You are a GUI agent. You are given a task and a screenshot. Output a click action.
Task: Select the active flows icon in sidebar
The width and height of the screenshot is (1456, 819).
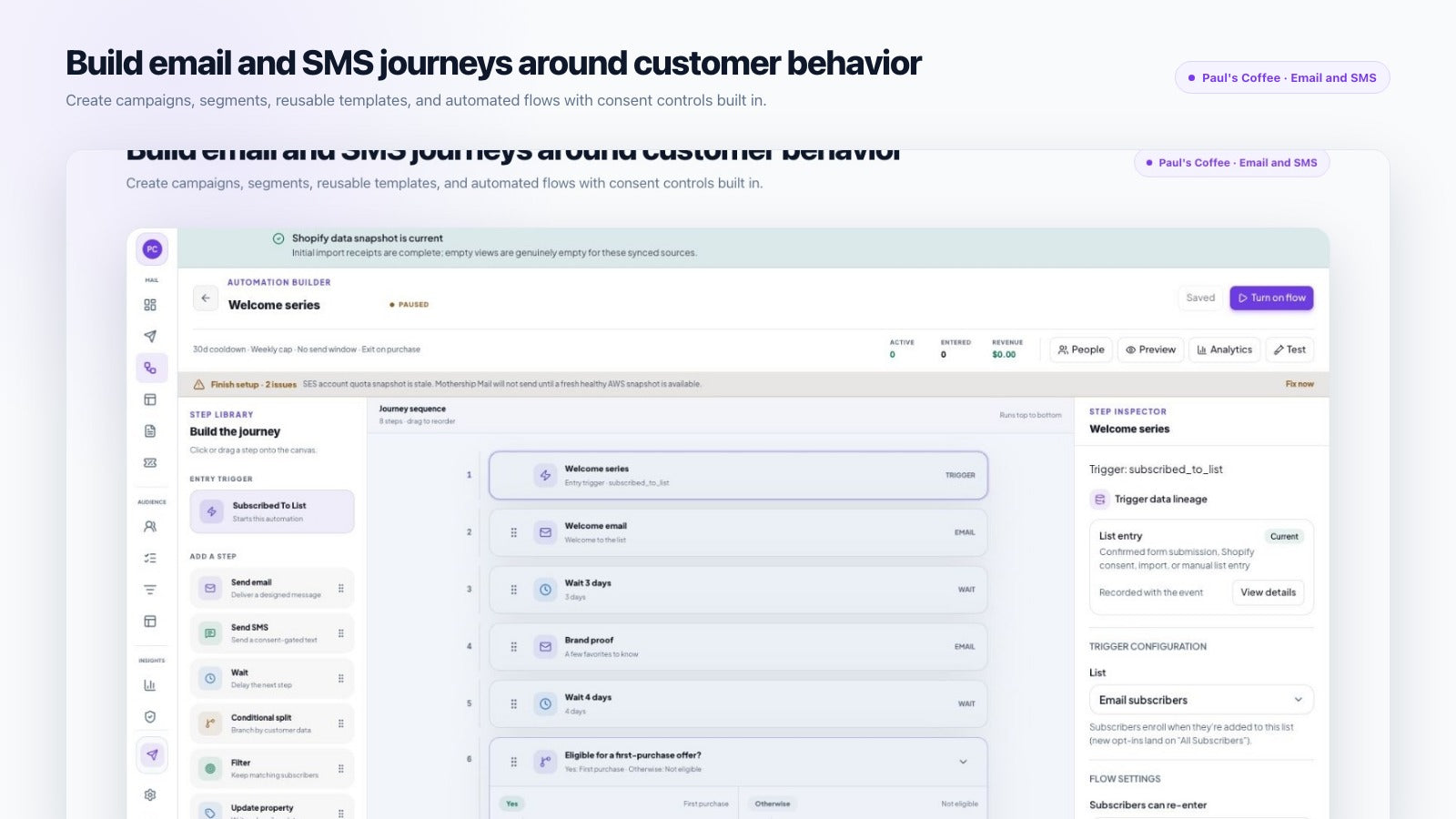(x=151, y=368)
